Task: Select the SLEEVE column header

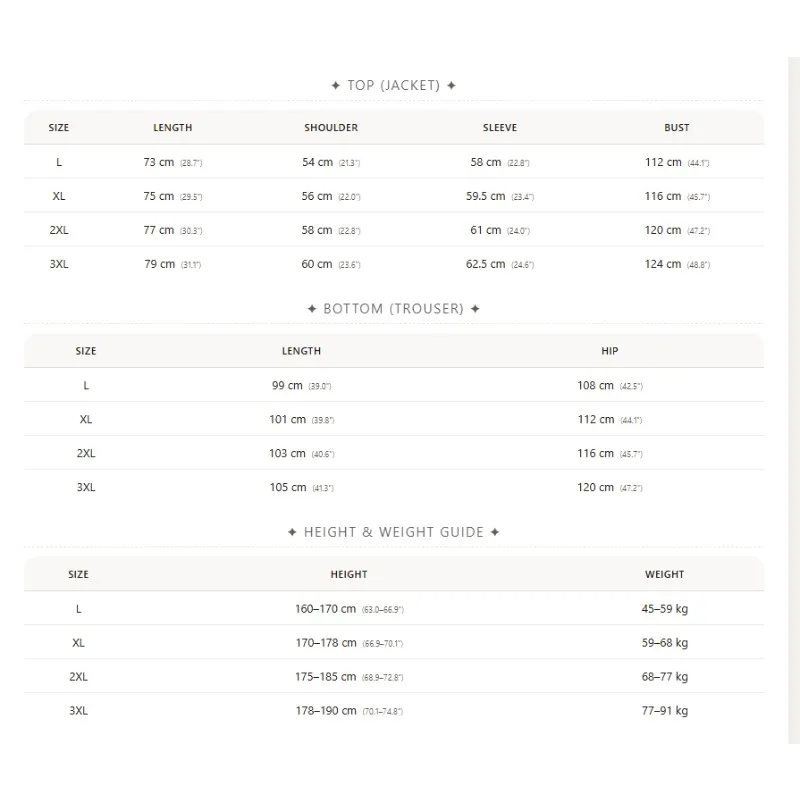Action: (500, 128)
